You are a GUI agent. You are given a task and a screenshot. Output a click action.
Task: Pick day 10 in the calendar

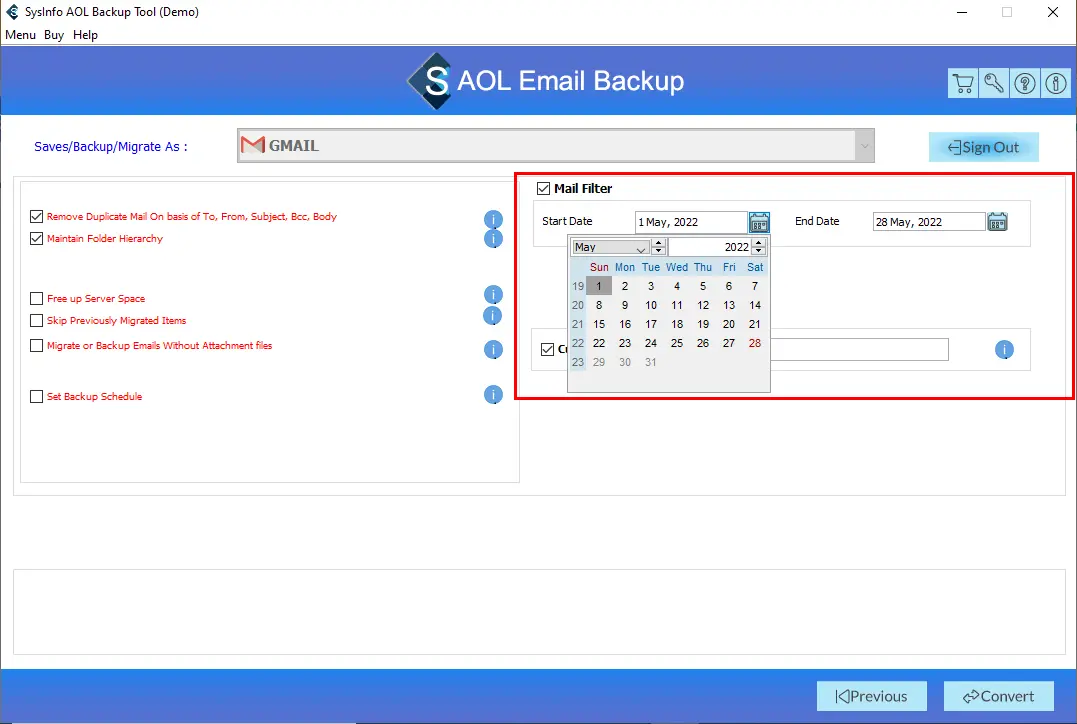pyautogui.click(x=651, y=305)
